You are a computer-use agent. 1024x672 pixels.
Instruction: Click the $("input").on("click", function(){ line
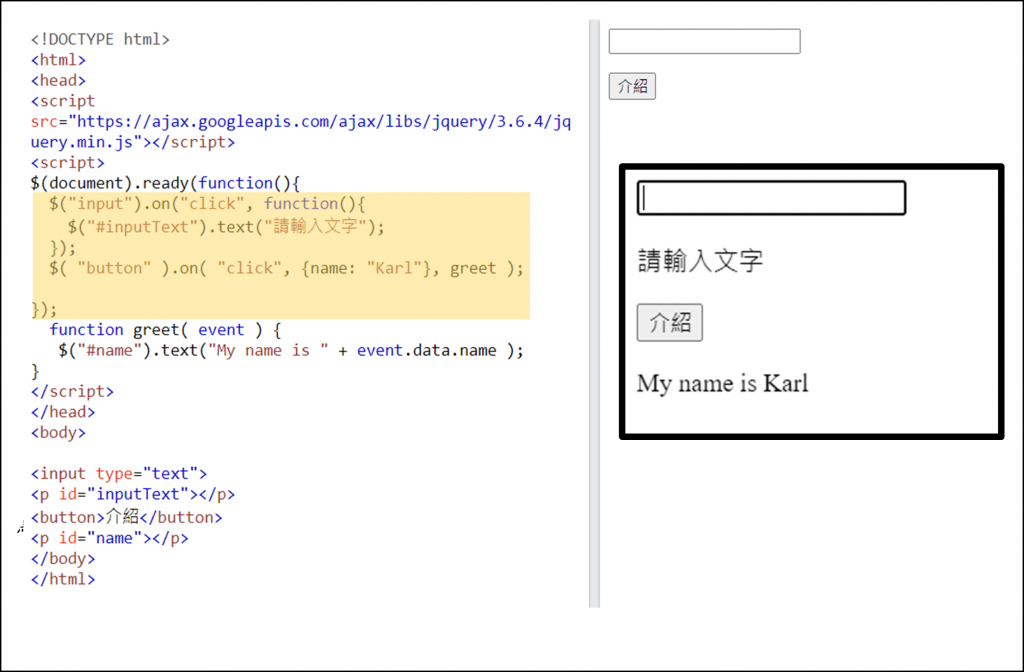(207, 204)
